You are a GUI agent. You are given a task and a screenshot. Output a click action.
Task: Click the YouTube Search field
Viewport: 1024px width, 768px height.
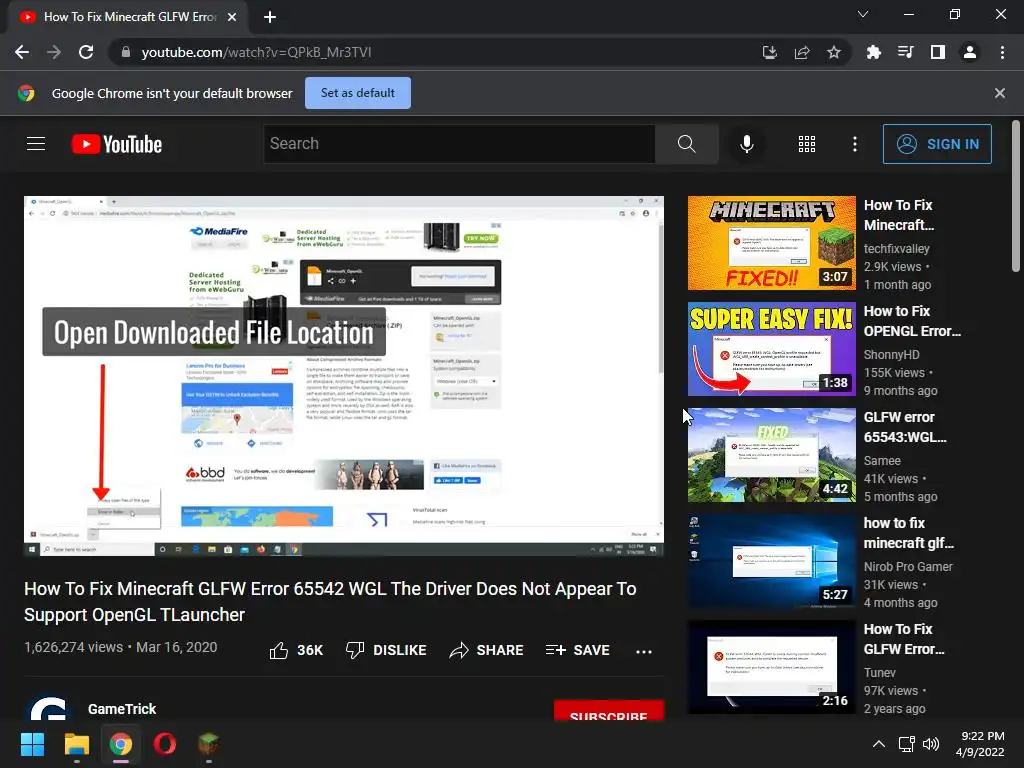coord(459,144)
